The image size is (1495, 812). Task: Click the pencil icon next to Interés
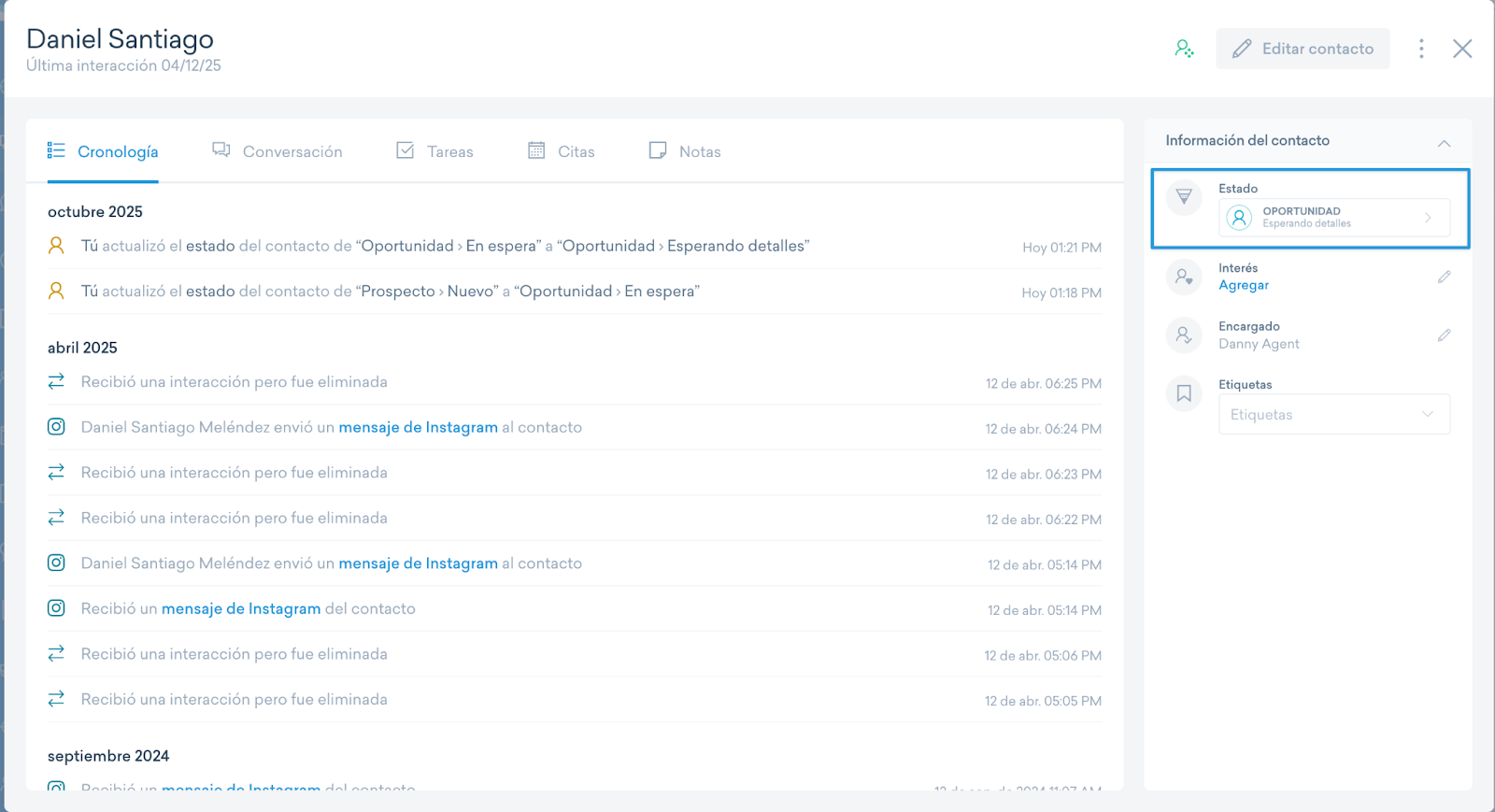[x=1444, y=277]
